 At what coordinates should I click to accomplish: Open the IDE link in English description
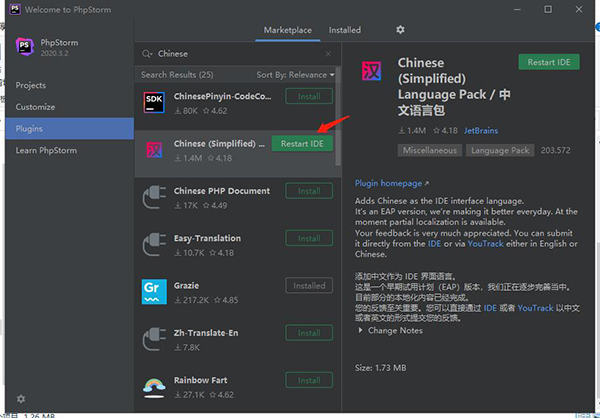434,244
